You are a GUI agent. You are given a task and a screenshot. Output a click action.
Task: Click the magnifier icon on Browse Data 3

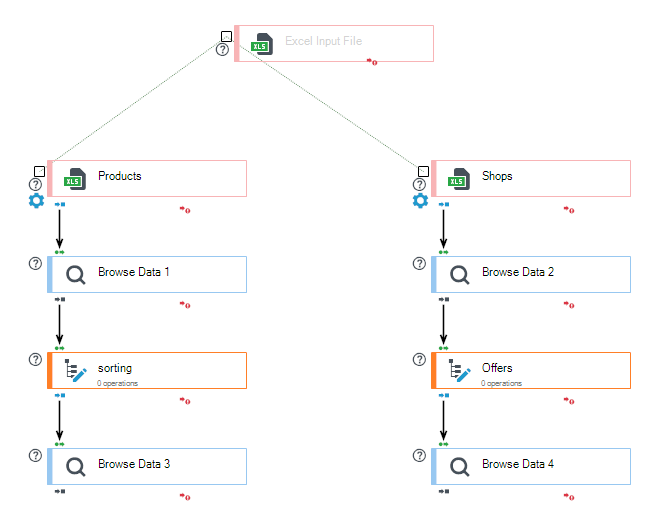point(76,467)
